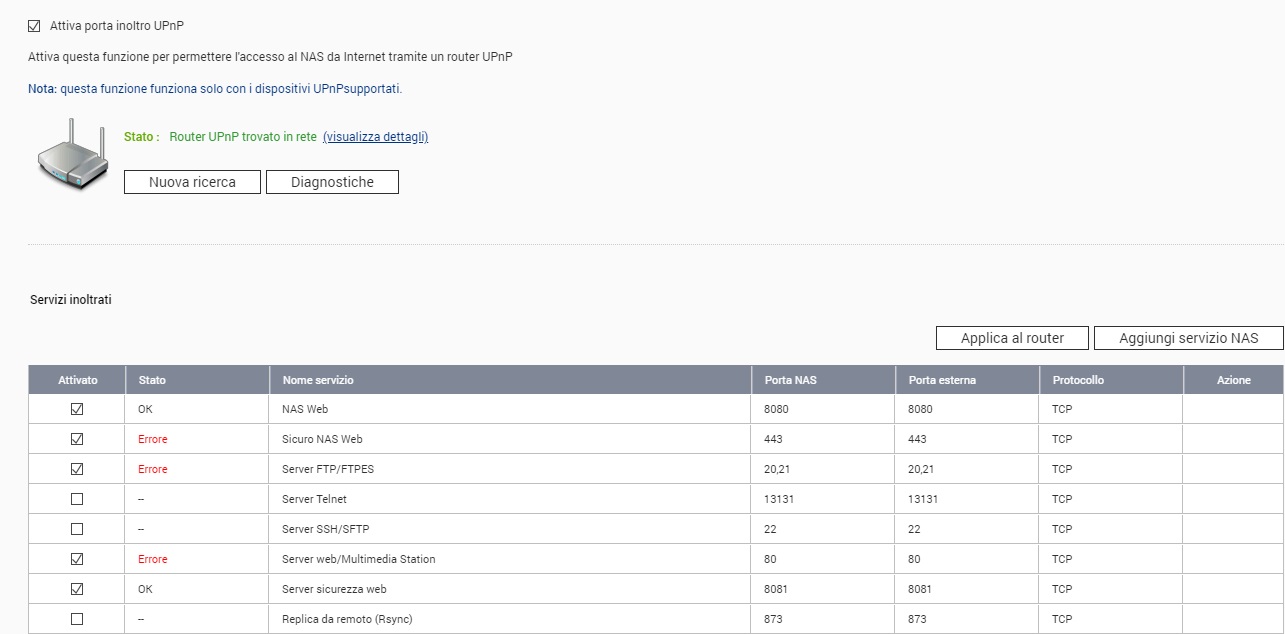The width and height of the screenshot is (1285, 634).
Task: Enable the Server Telnet checkbox
Action: coord(77,499)
